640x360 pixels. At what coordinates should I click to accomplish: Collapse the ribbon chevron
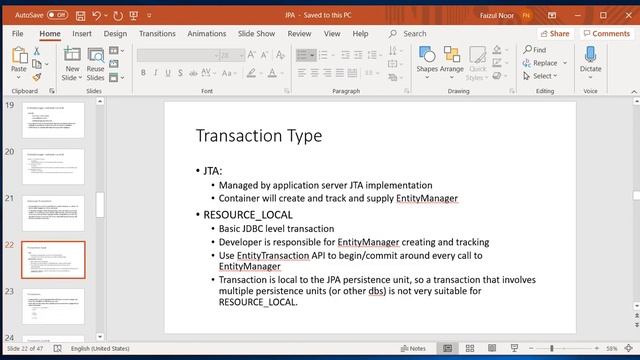(634, 91)
